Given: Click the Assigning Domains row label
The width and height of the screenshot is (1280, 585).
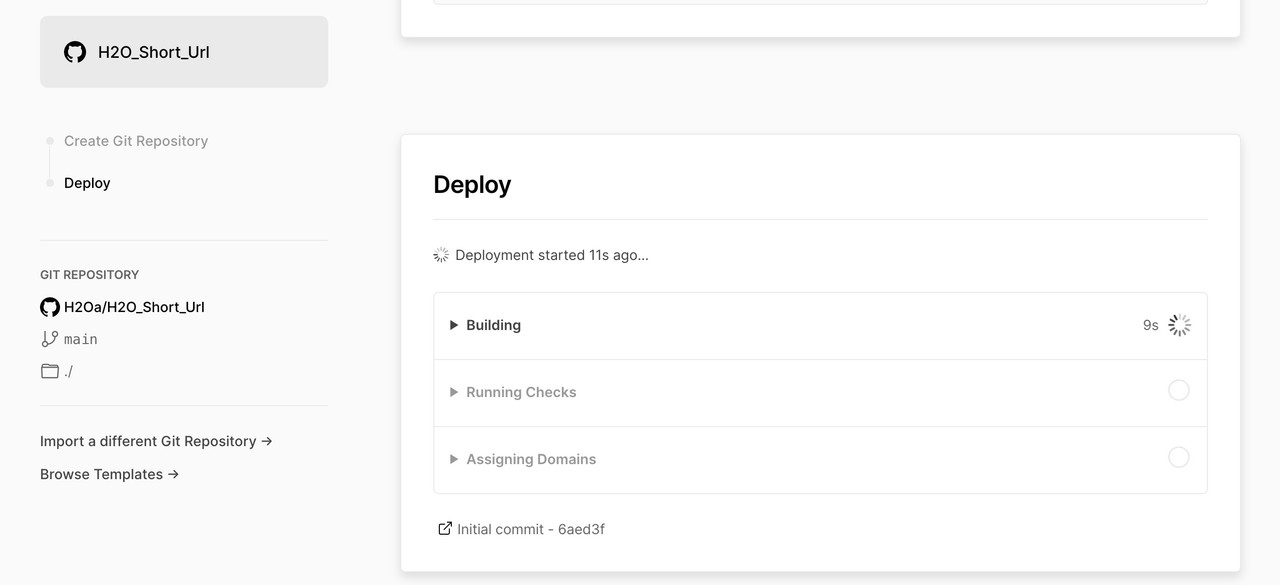Looking at the screenshot, I should 531,459.
